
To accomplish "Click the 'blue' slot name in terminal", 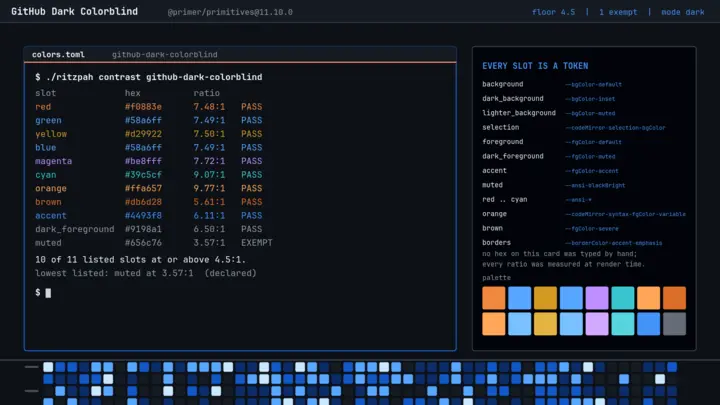I will (45, 148).
